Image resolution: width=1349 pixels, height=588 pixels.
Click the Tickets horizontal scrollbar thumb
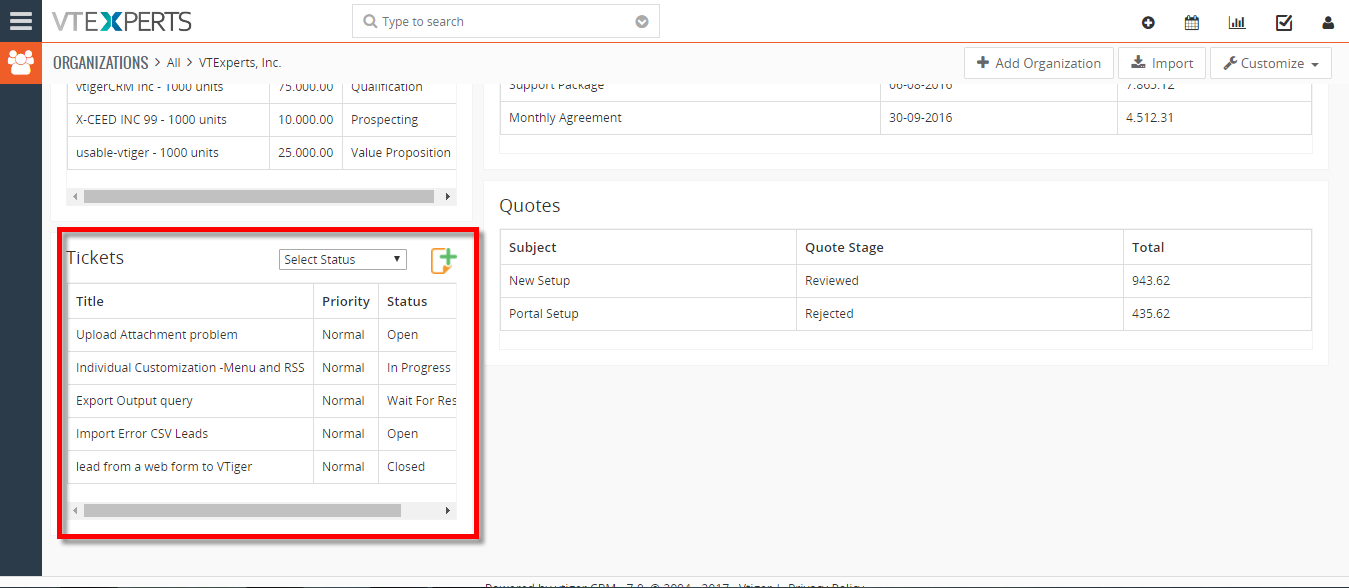242,511
